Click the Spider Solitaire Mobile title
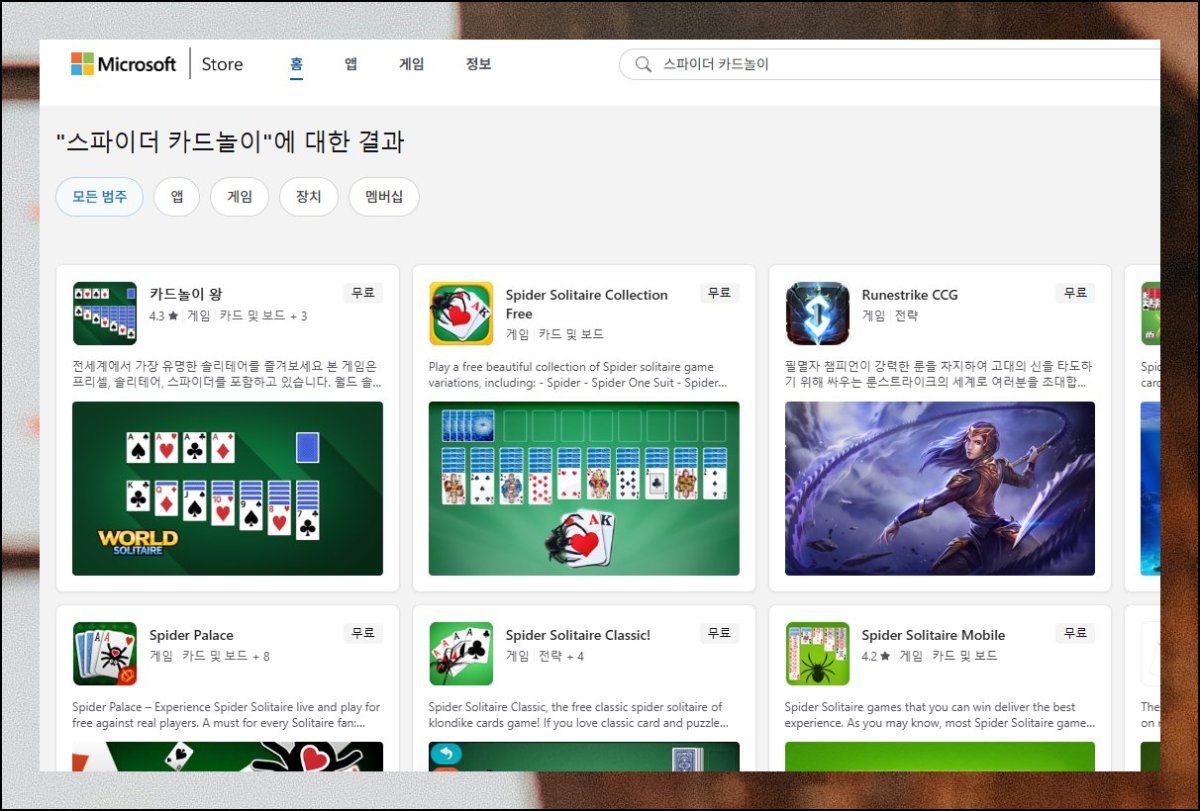This screenshot has width=1200, height=811. coord(933,635)
